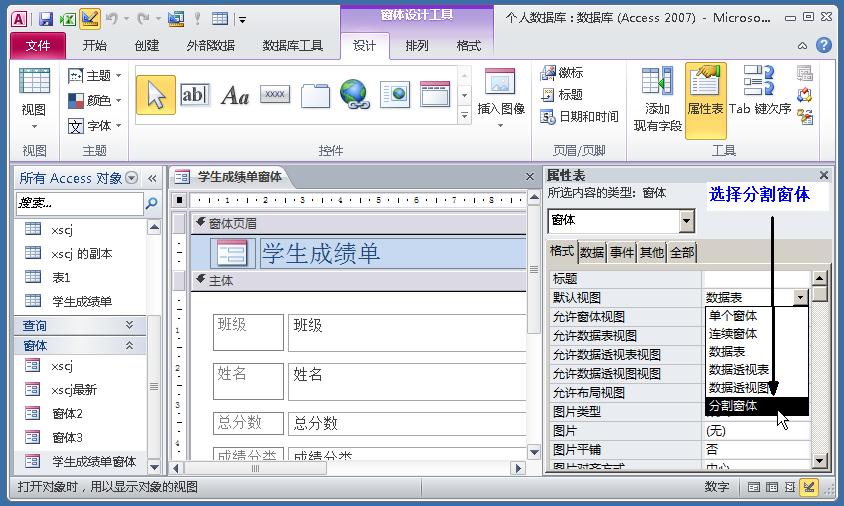Click the 图片 property value (无)
This screenshot has width=844, height=506.
click(756, 431)
